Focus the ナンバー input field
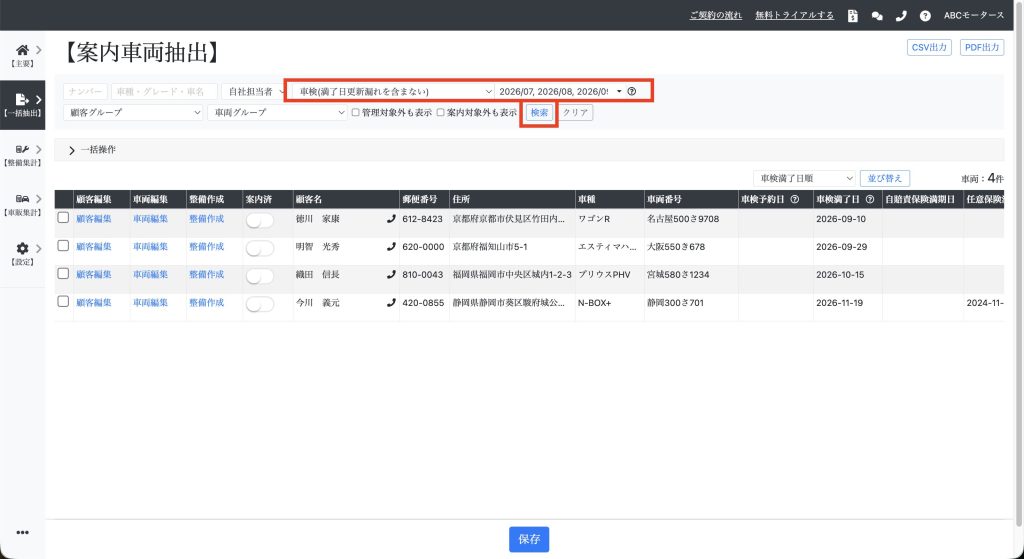 coord(86,91)
